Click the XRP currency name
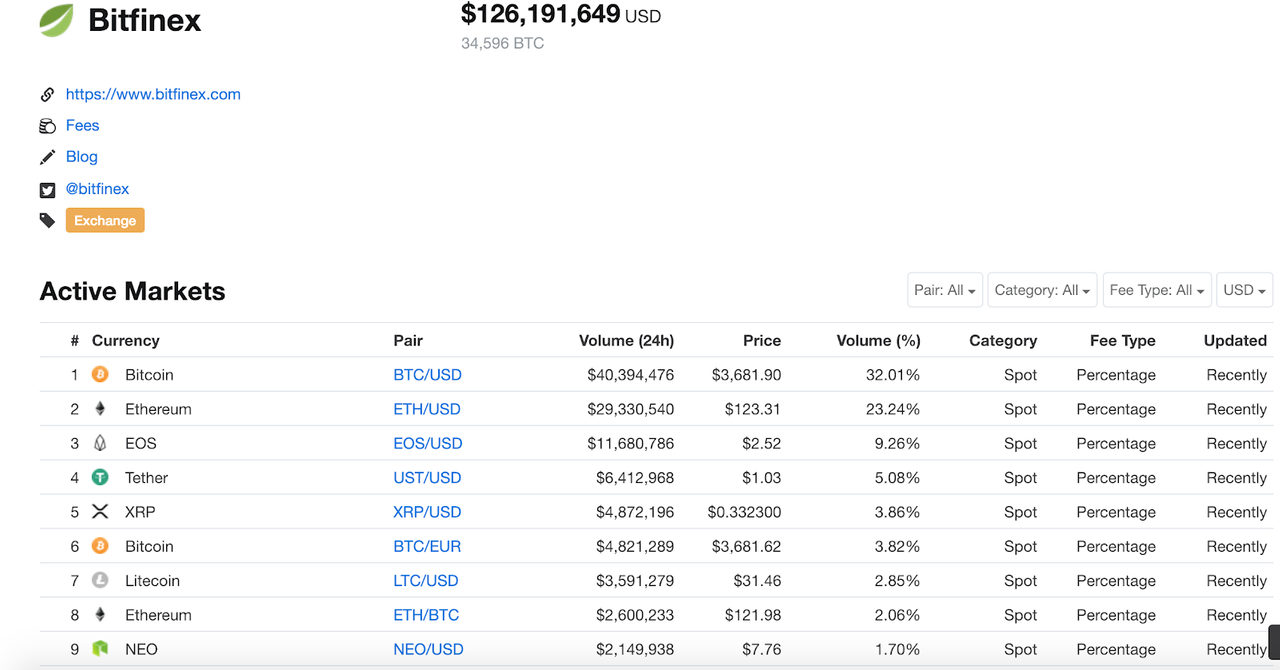The image size is (1280, 670). (140, 512)
